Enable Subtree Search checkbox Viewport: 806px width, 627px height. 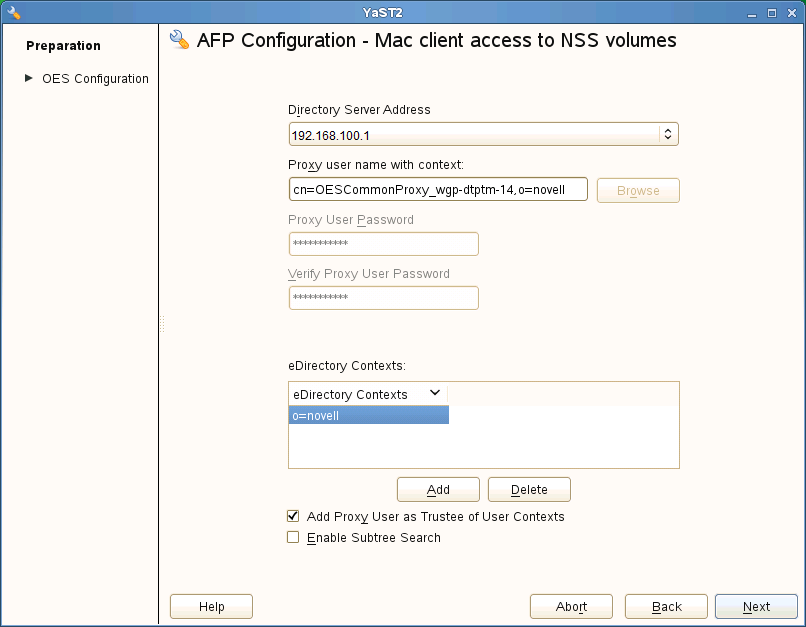(x=293, y=537)
